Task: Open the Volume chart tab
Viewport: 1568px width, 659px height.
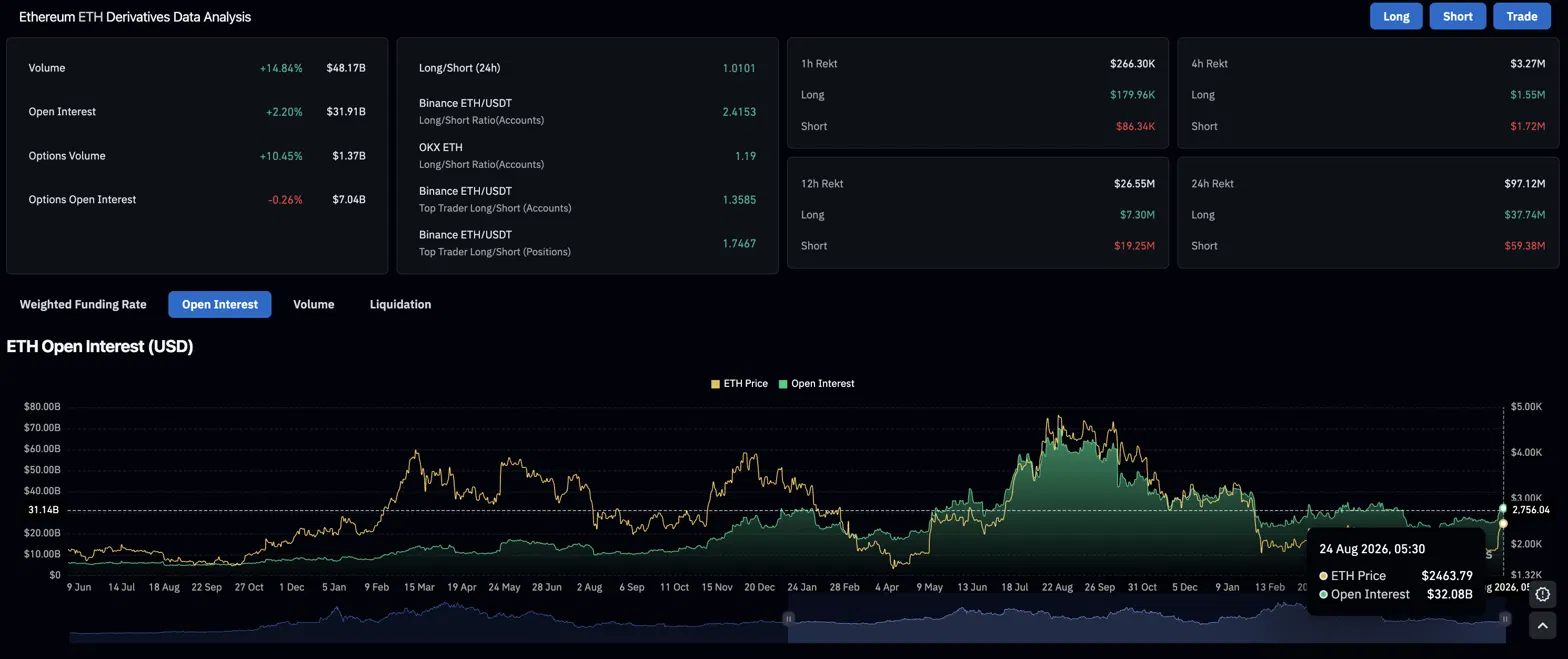Action: (x=313, y=304)
